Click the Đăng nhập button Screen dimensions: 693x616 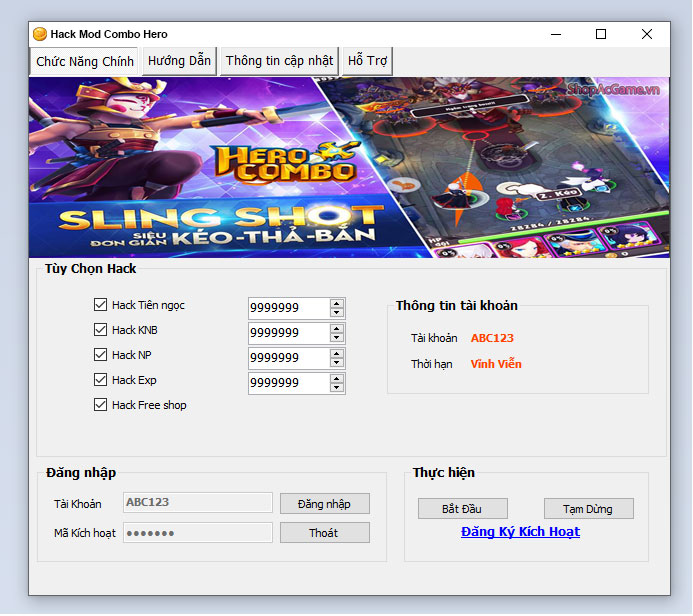pos(324,504)
